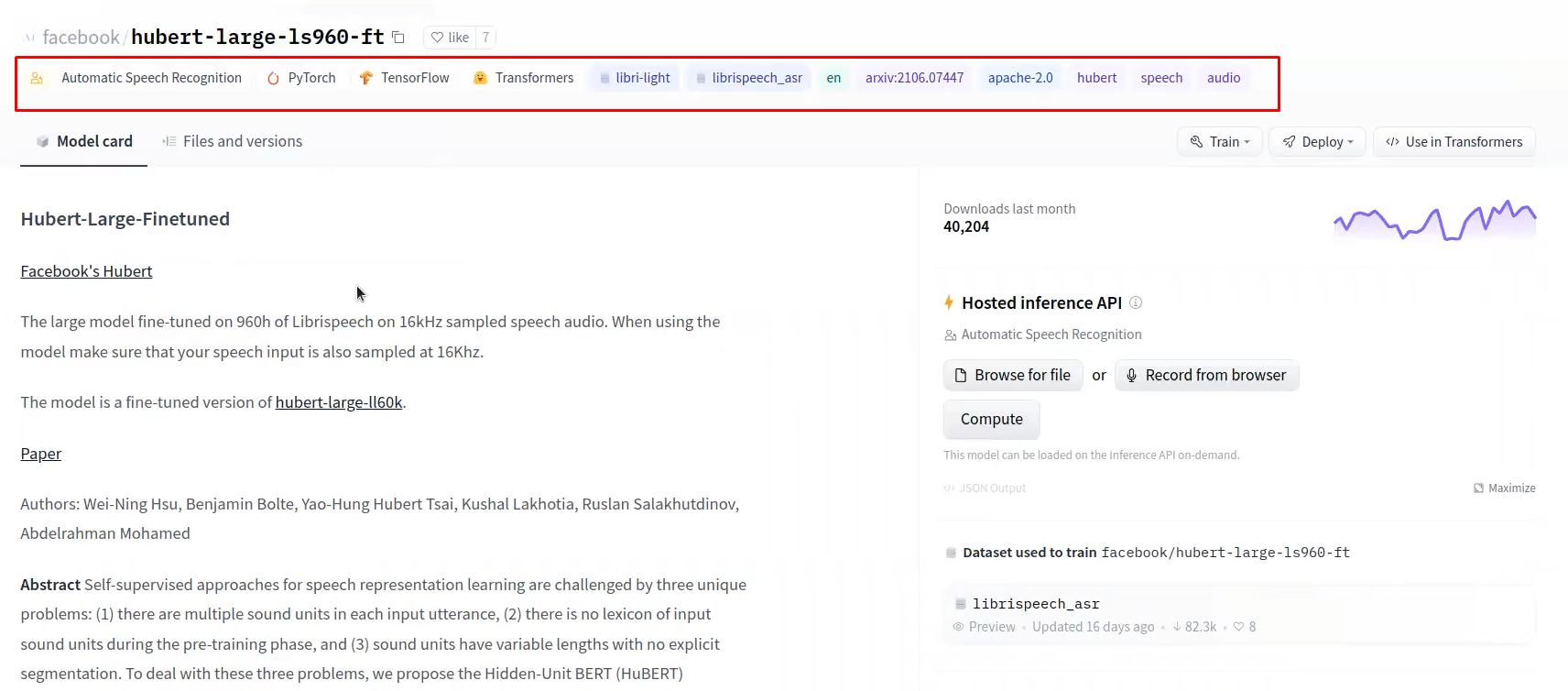Click the info icon beside Hosted inference API
This screenshot has width=1568, height=691.
(x=1136, y=302)
